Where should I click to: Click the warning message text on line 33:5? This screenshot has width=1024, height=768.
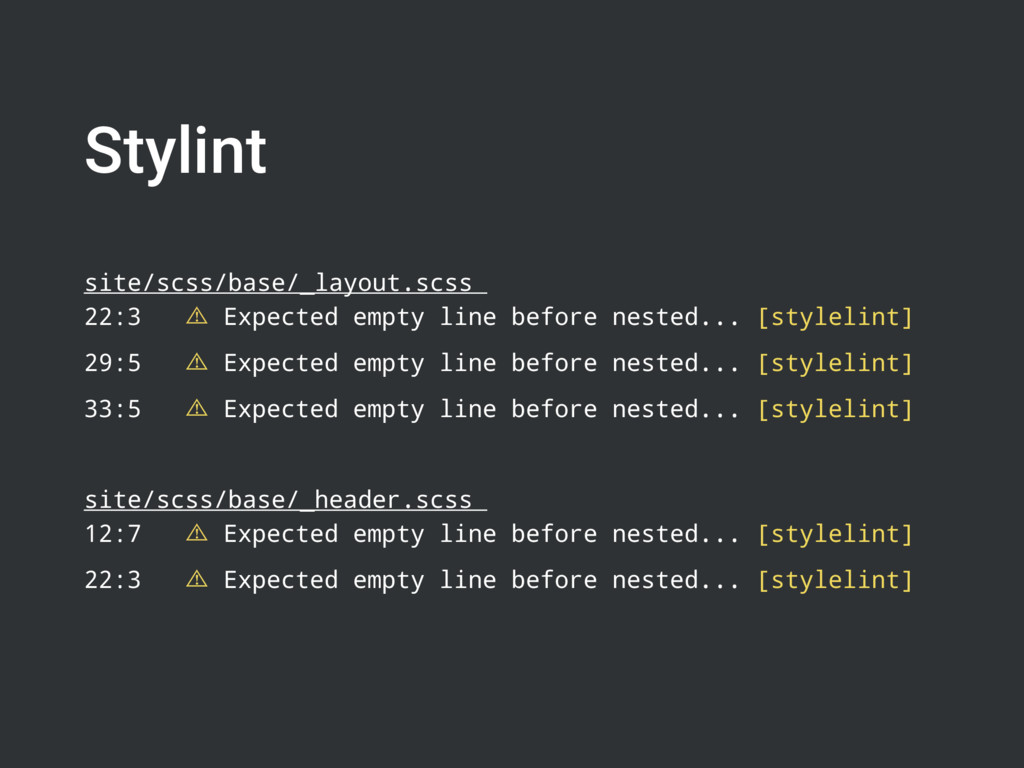point(481,410)
